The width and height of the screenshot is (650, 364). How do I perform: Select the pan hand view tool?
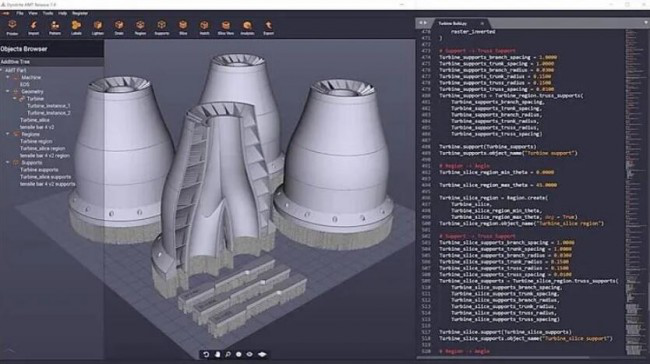217,354
